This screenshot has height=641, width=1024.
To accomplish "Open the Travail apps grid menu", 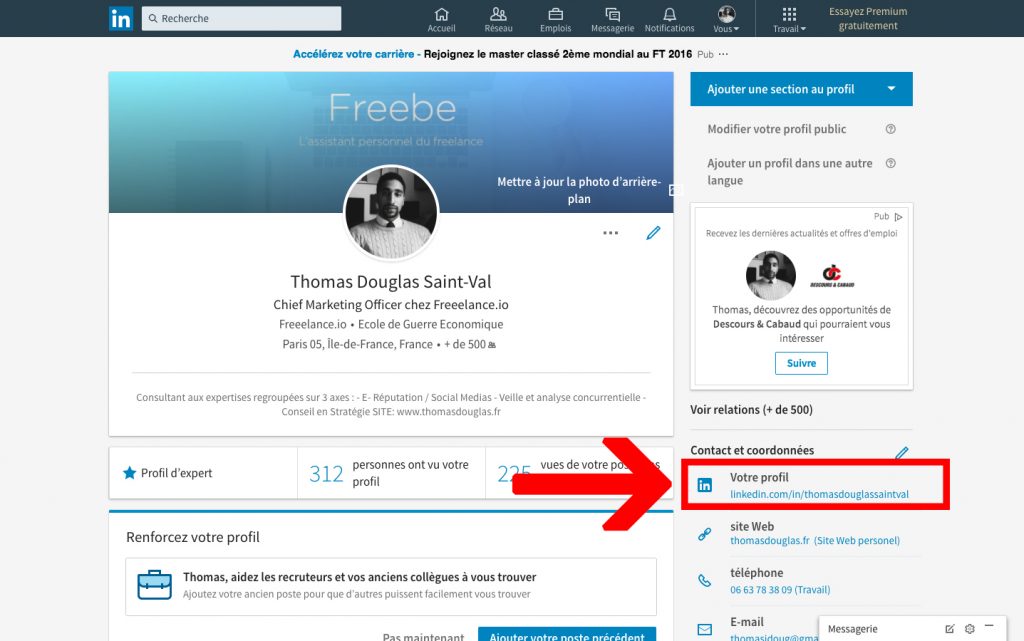I will tap(789, 20).
